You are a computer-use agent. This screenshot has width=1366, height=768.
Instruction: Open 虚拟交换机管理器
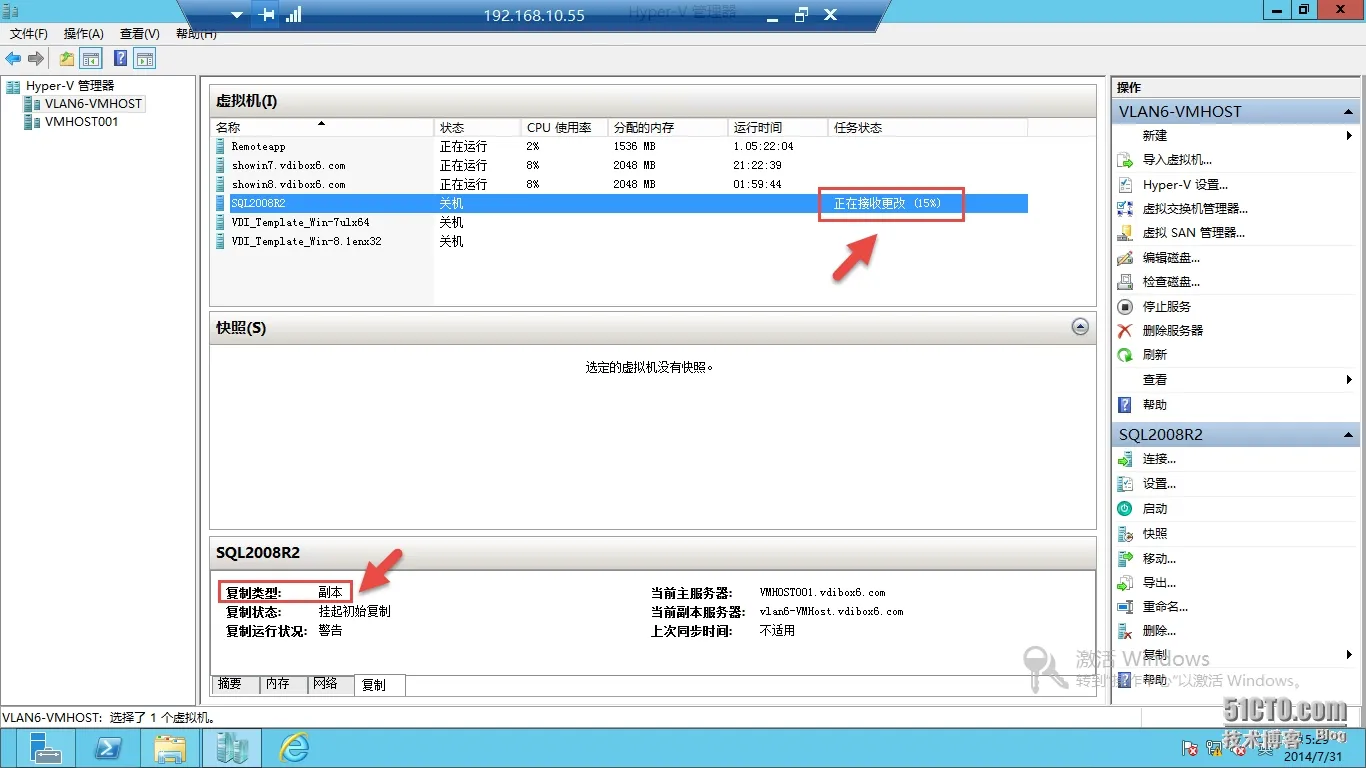[1195, 209]
